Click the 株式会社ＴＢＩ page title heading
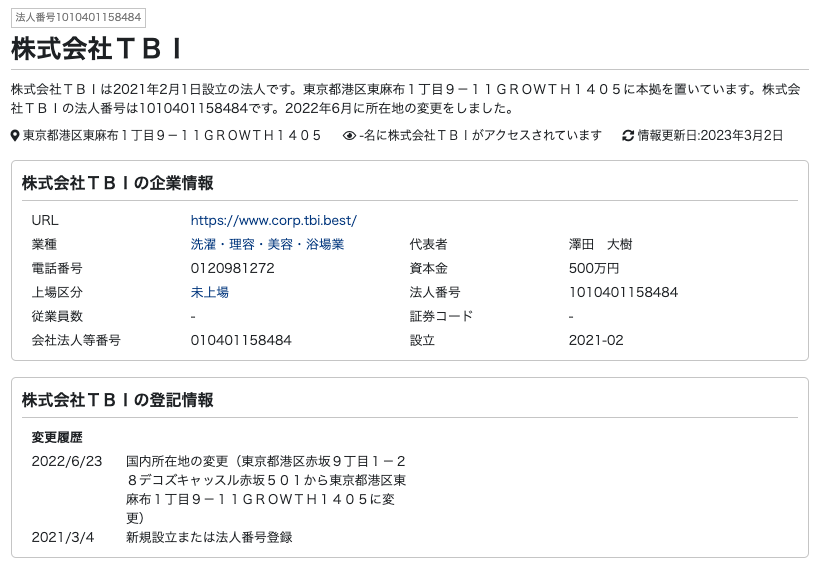The width and height of the screenshot is (821, 565). (97, 49)
